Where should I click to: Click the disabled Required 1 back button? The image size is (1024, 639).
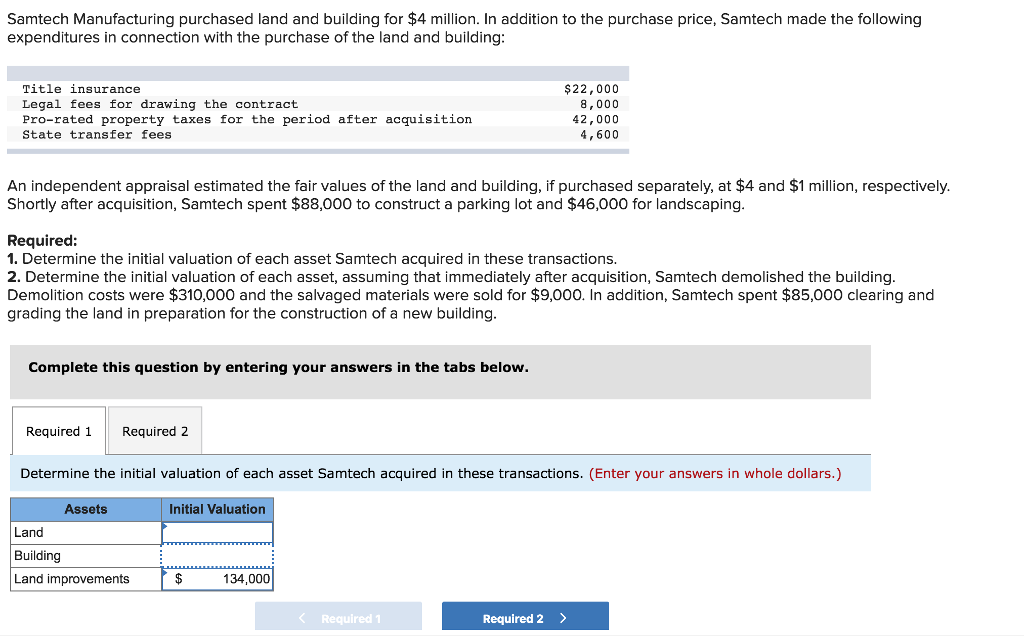pos(338,616)
